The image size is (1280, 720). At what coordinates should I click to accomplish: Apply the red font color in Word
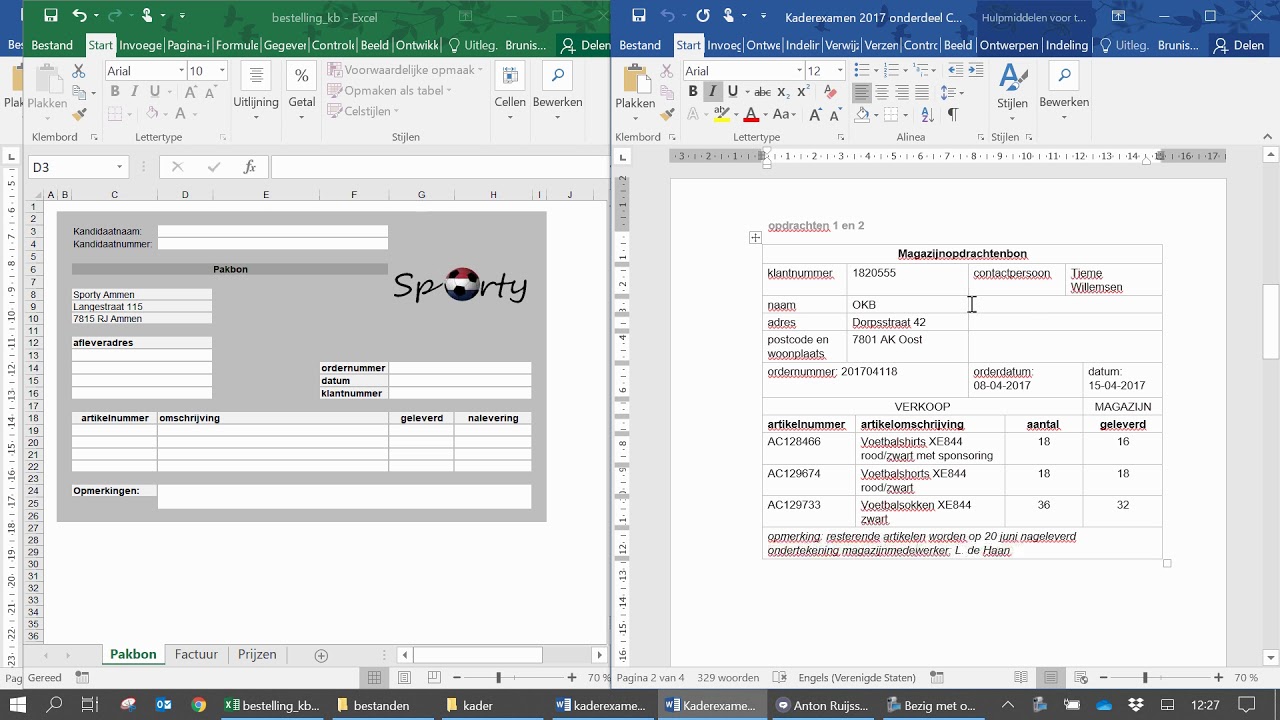click(751, 115)
